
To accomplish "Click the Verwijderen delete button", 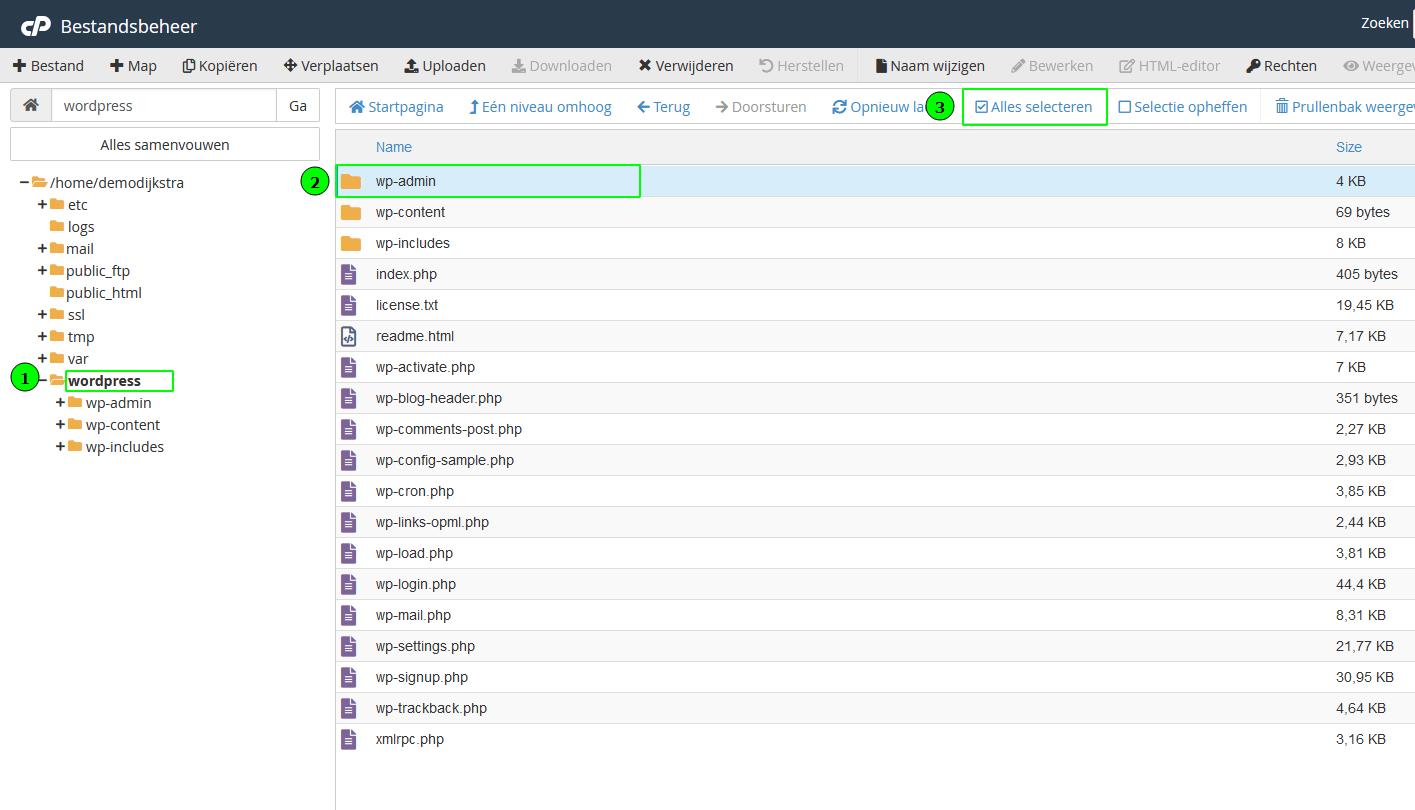I will pos(686,66).
